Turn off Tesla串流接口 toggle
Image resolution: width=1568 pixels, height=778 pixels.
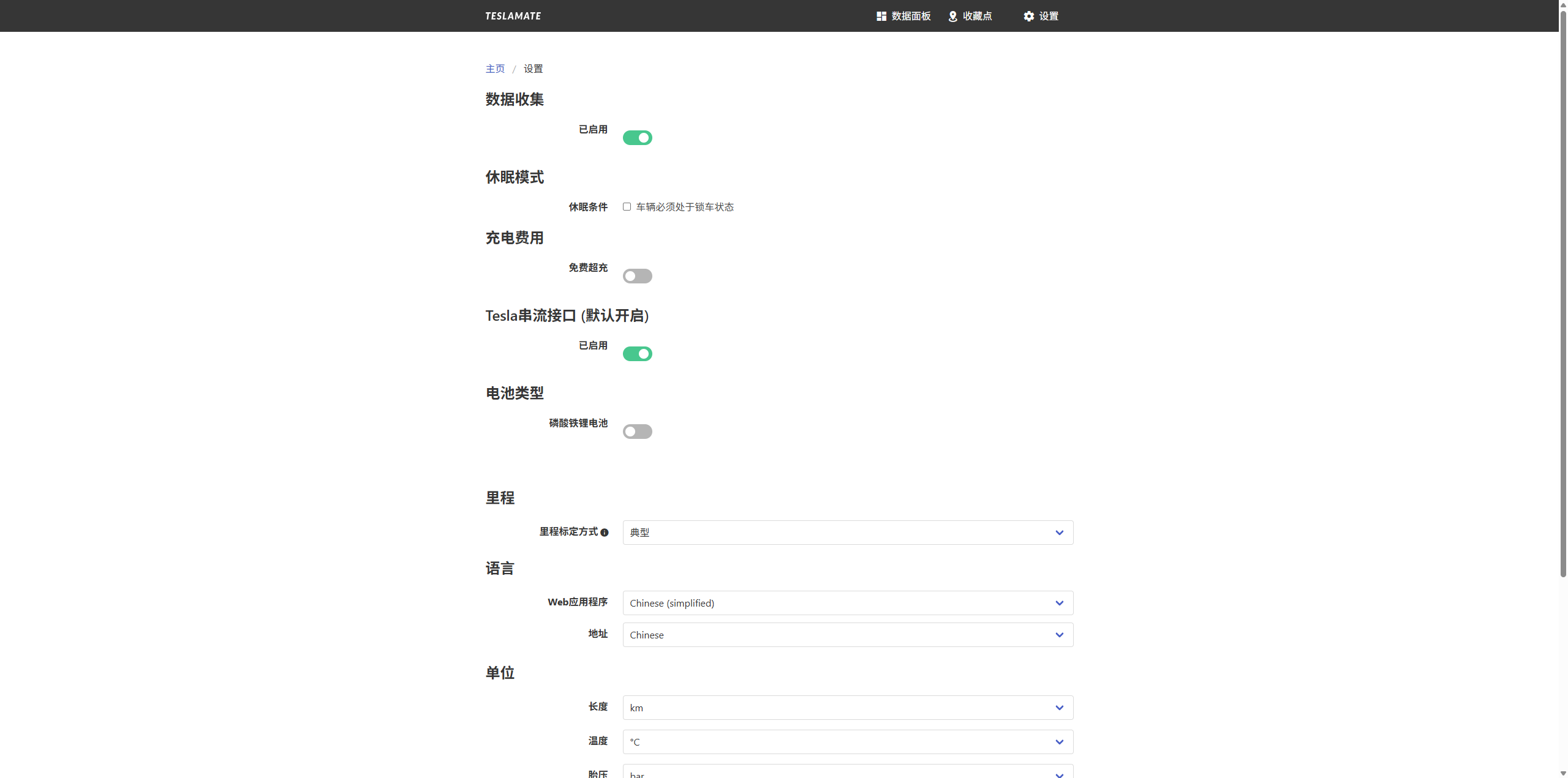coord(637,354)
